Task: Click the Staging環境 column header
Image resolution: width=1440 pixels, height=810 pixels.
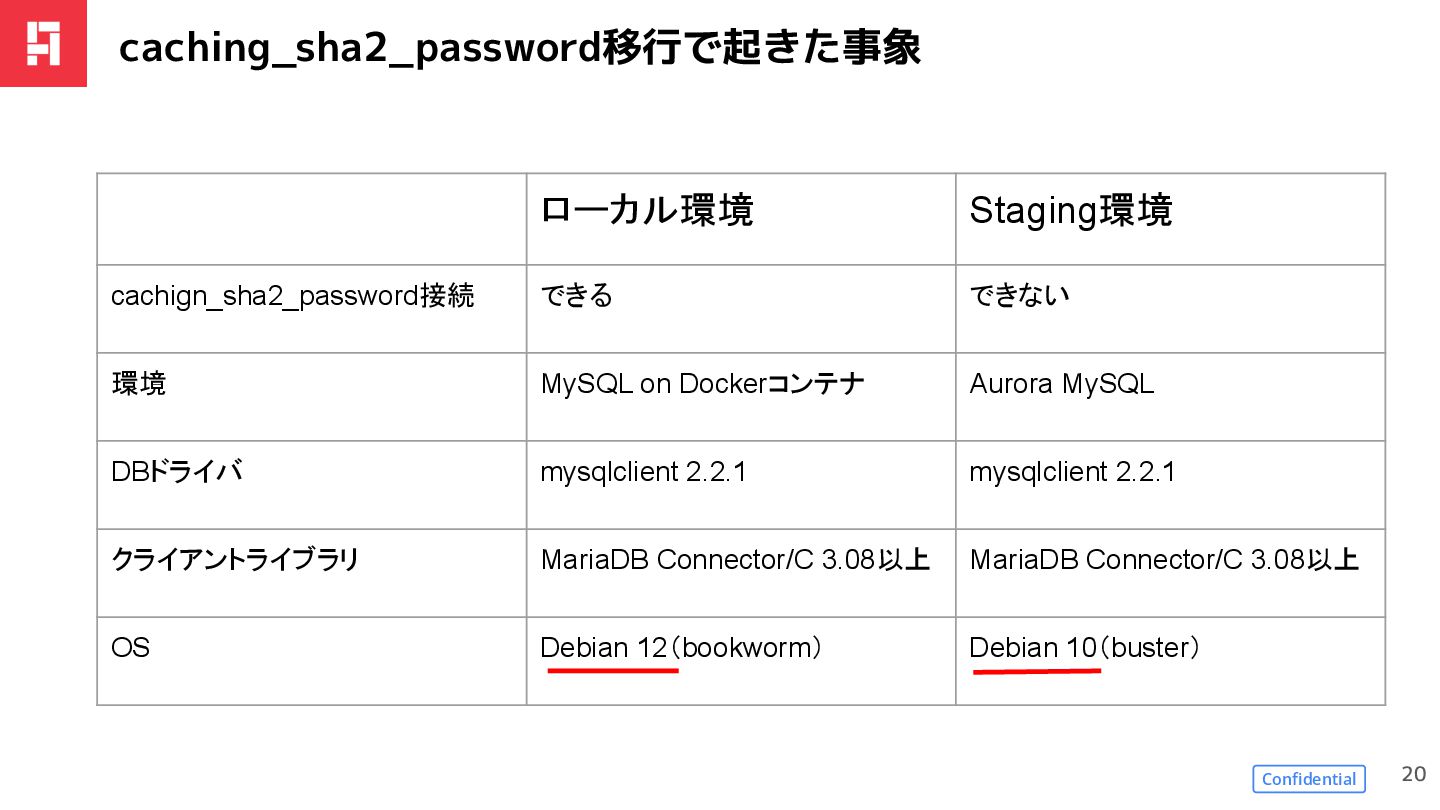Action: click(1070, 211)
